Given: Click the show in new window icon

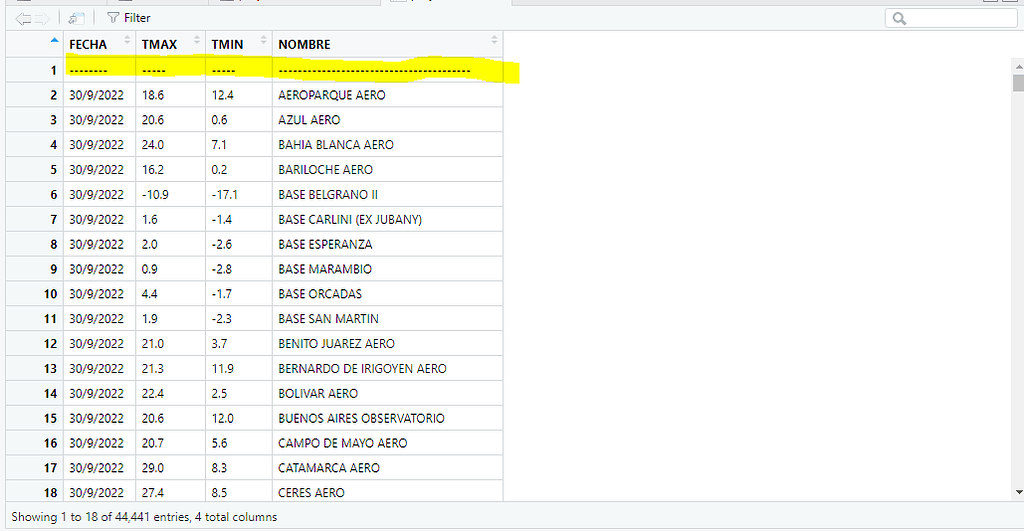Looking at the screenshot, I should tap(77, 18).
